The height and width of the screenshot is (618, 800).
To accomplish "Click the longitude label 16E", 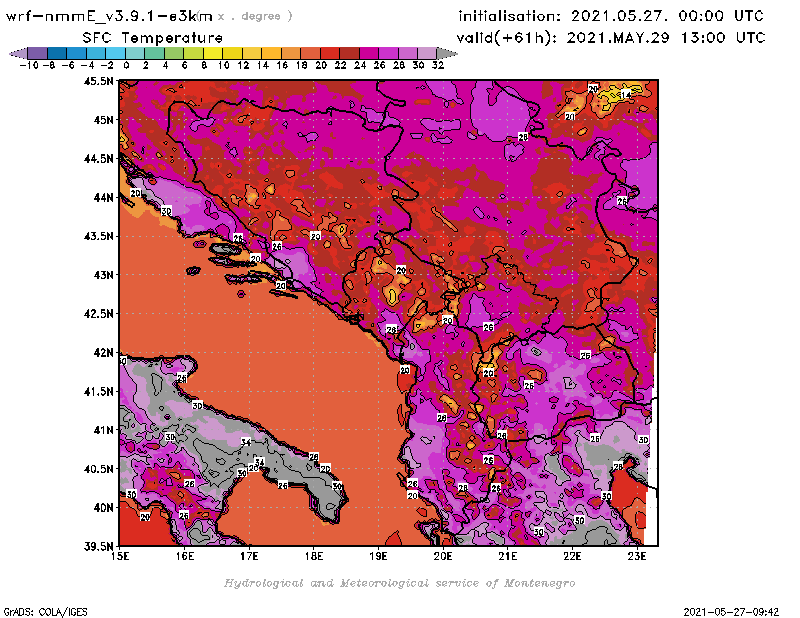I will 185,556.
